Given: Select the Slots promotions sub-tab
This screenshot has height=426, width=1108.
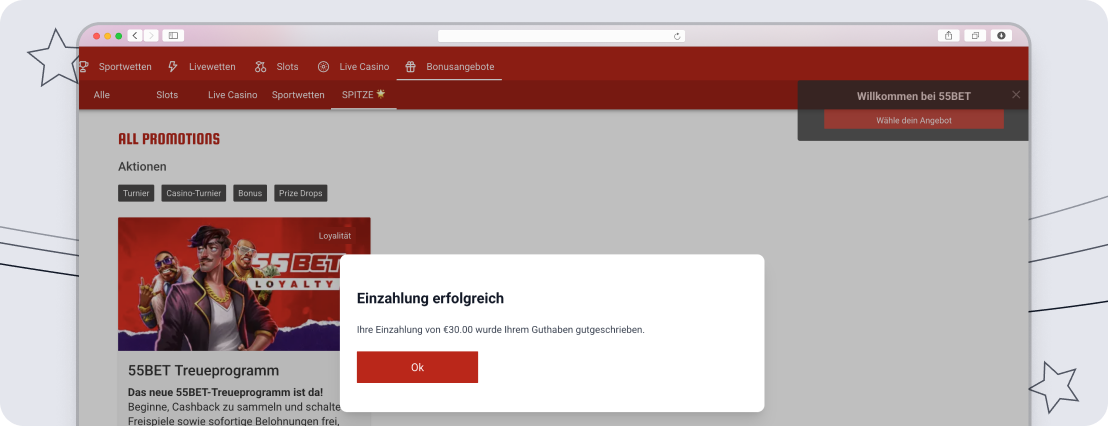Looking at the screenshot, I should pyautogui.click(x=167, y=95).
